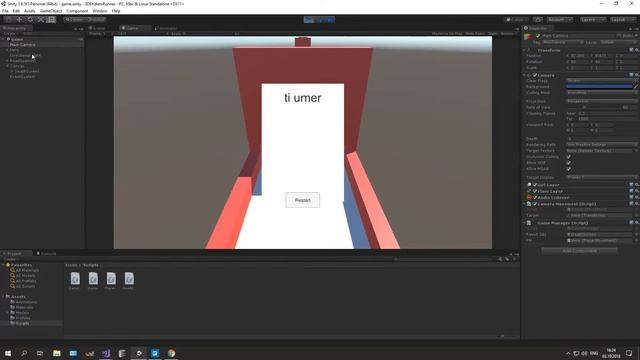Open Projection dropdown
The width and height of the screenshot is (640, 360).
point(602,101)
